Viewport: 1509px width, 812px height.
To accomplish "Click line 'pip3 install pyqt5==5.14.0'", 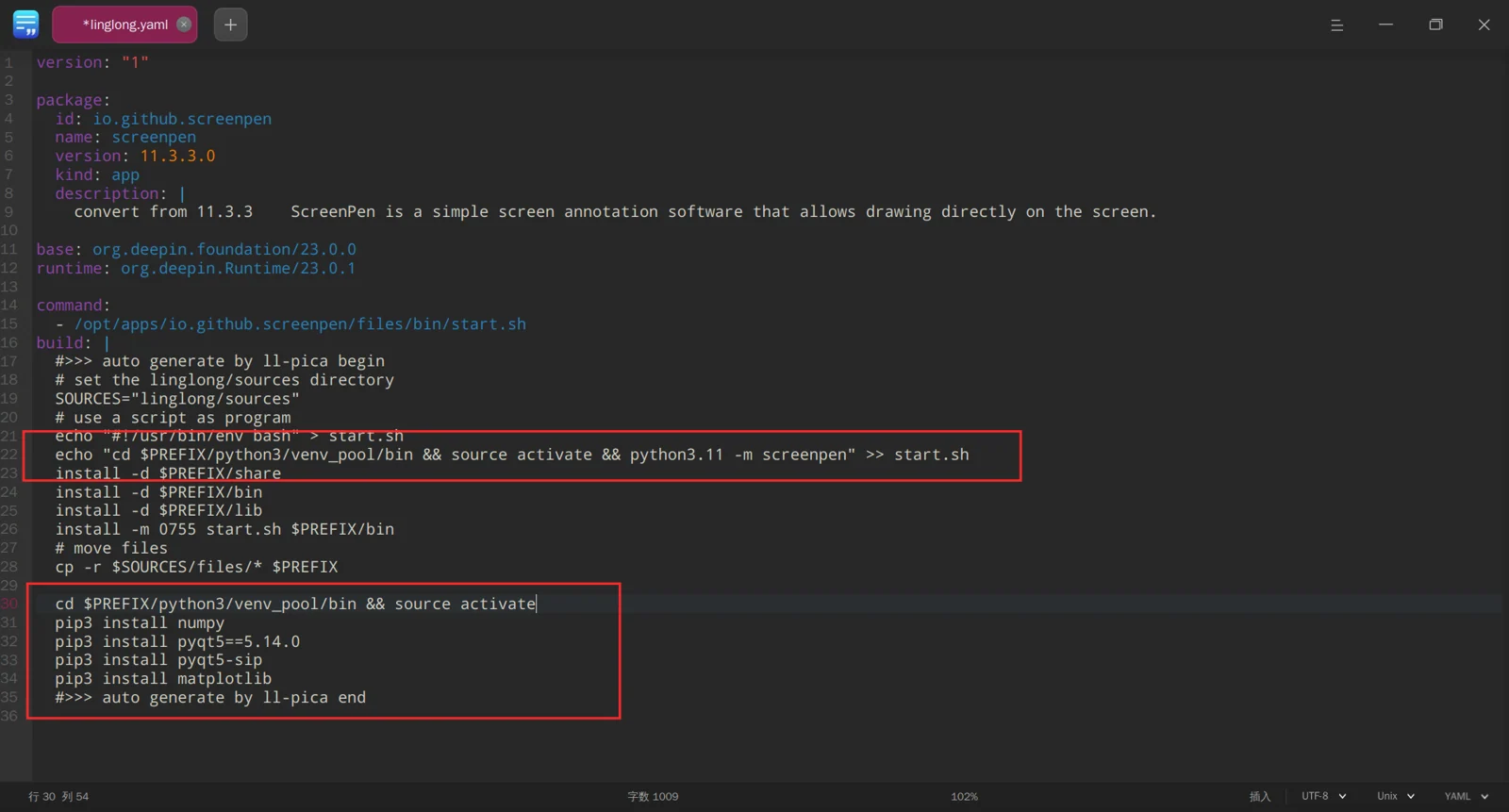I will tap(177, 641).
